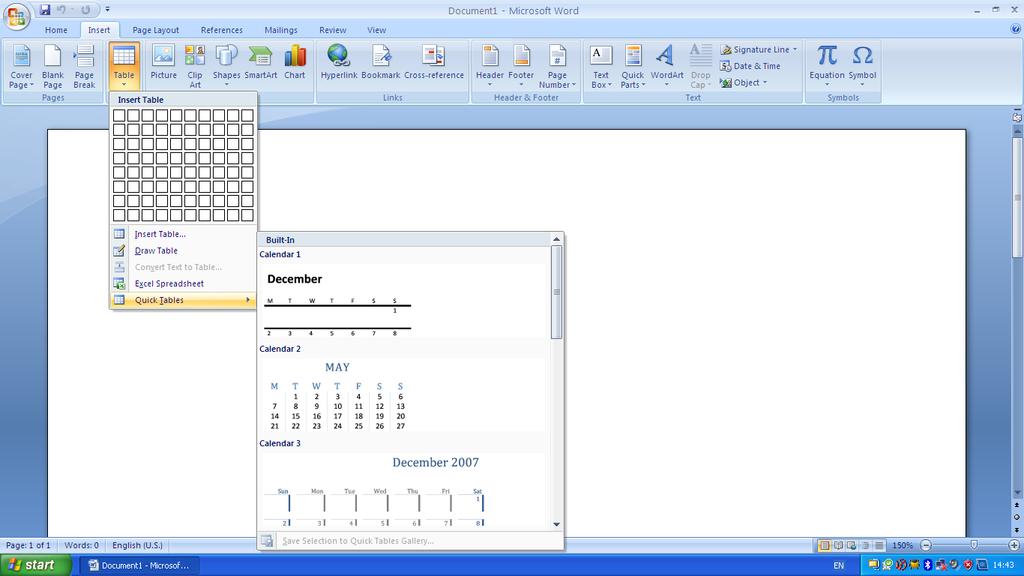The height and width of the screenshot is (576, 1024).
Task: Open the Shapes gallery
Action: click(227, 67)
